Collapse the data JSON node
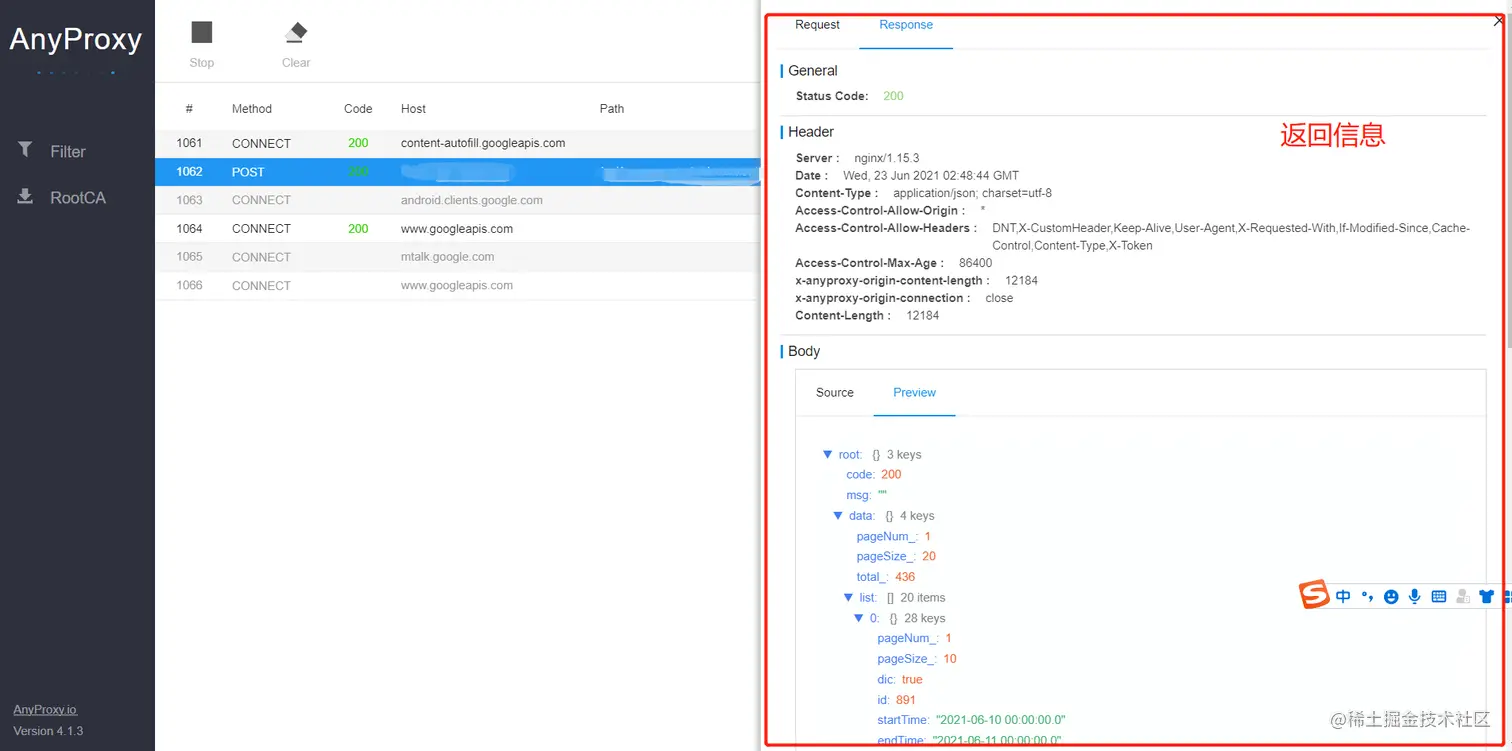This screenshot has height=751, width=1512. [838, 516]
